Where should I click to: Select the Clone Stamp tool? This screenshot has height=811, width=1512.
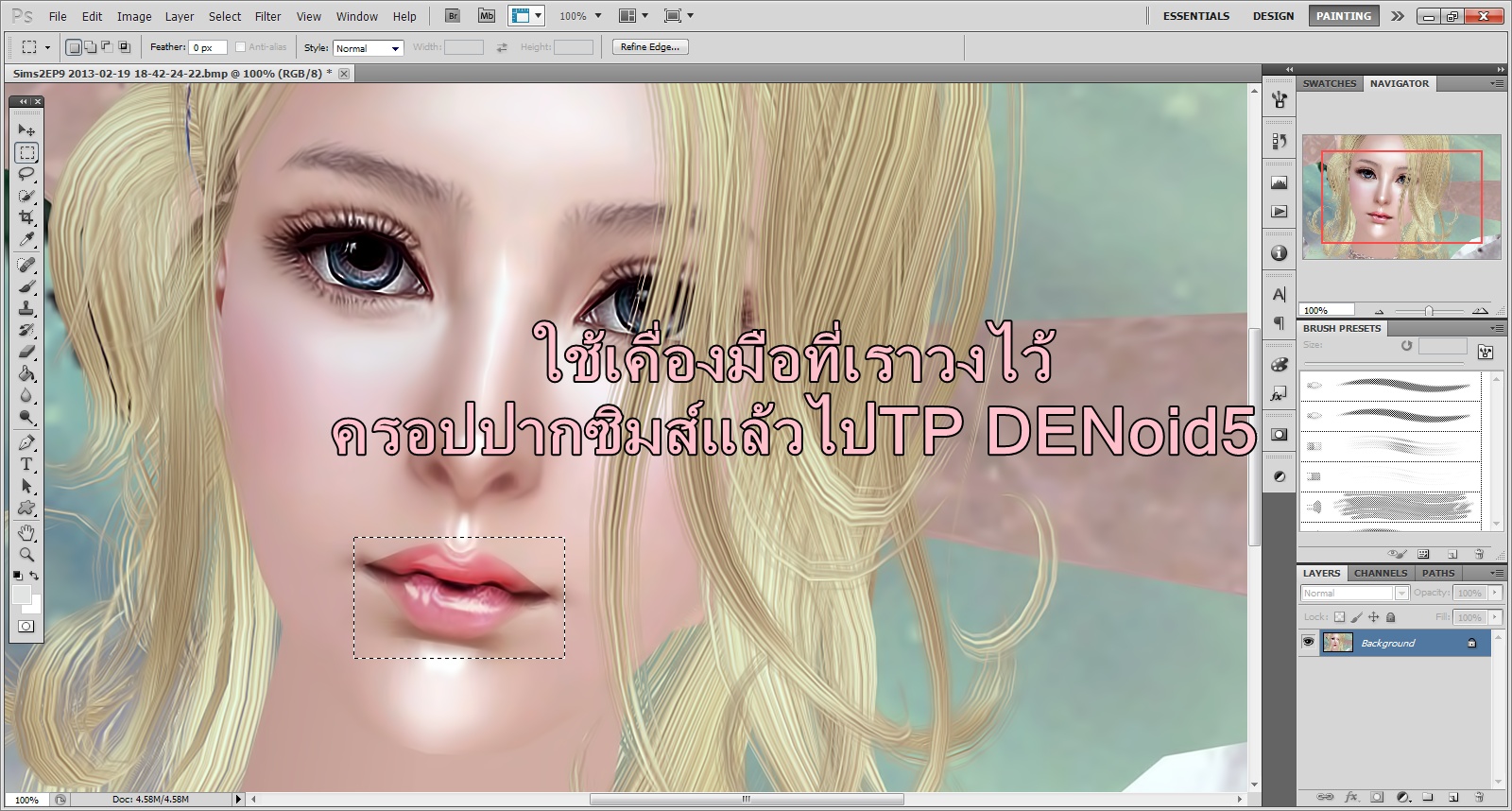click(26, 308)
